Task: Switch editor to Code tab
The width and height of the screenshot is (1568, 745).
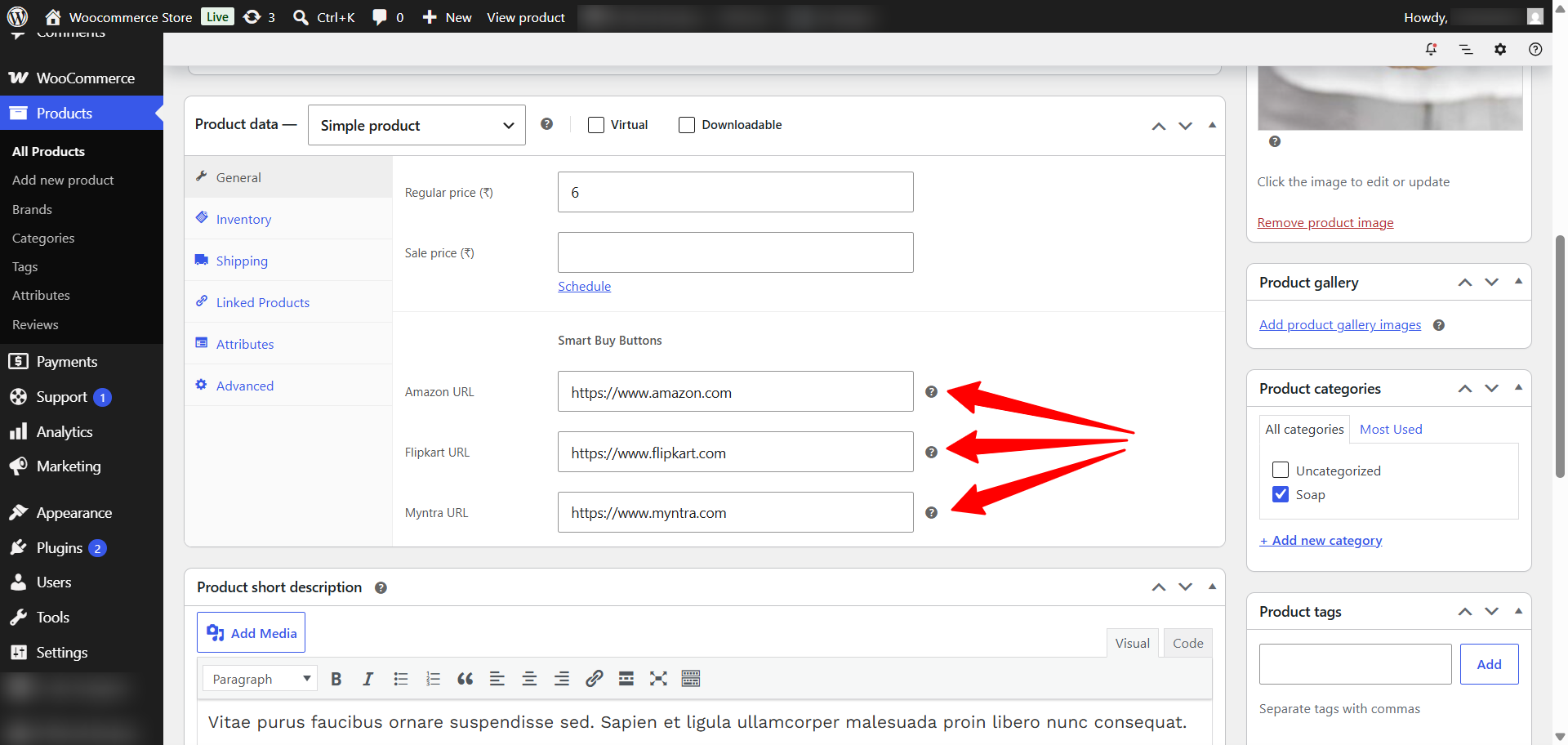Action: tap(1188, 643)
